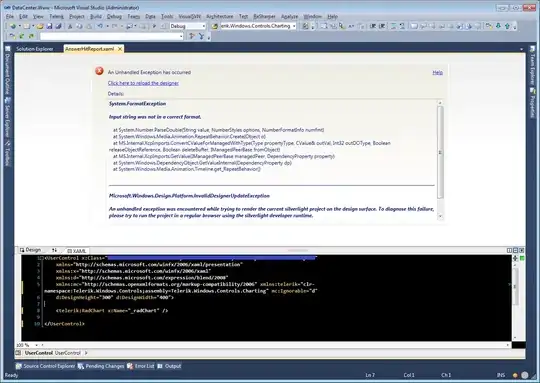Screen dimensions: 540x383
Task: Collapse the XAML pane
Action: coord(522,250)
